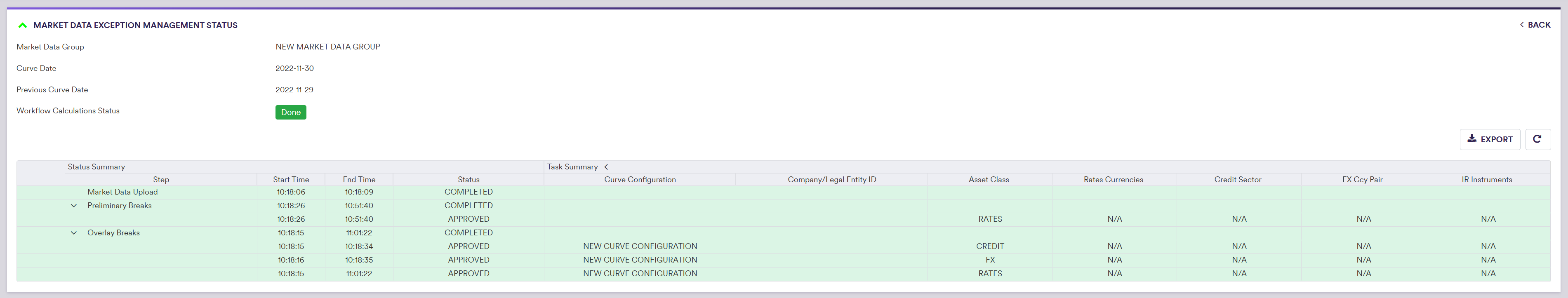Click the Status column header
The width and height of the screenshot is (1568, 298).
click(x=468, y=179)
